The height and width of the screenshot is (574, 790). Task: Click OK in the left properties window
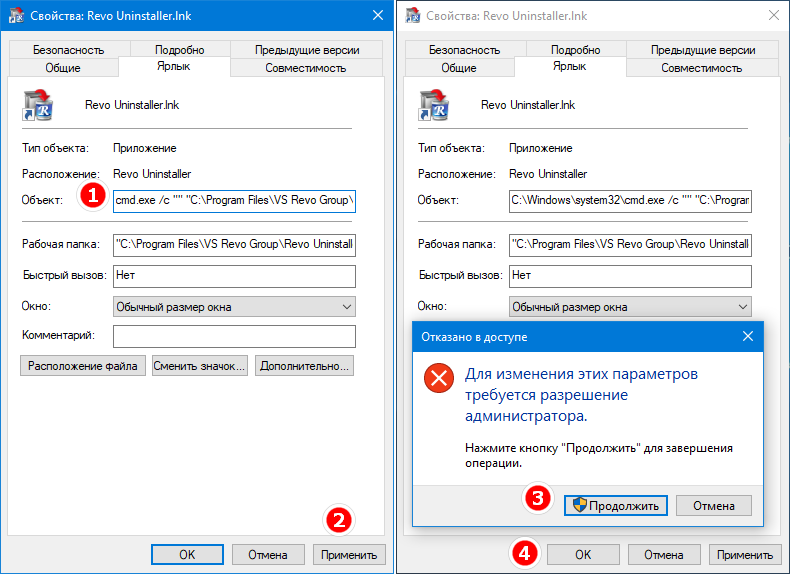click(187, 554)
